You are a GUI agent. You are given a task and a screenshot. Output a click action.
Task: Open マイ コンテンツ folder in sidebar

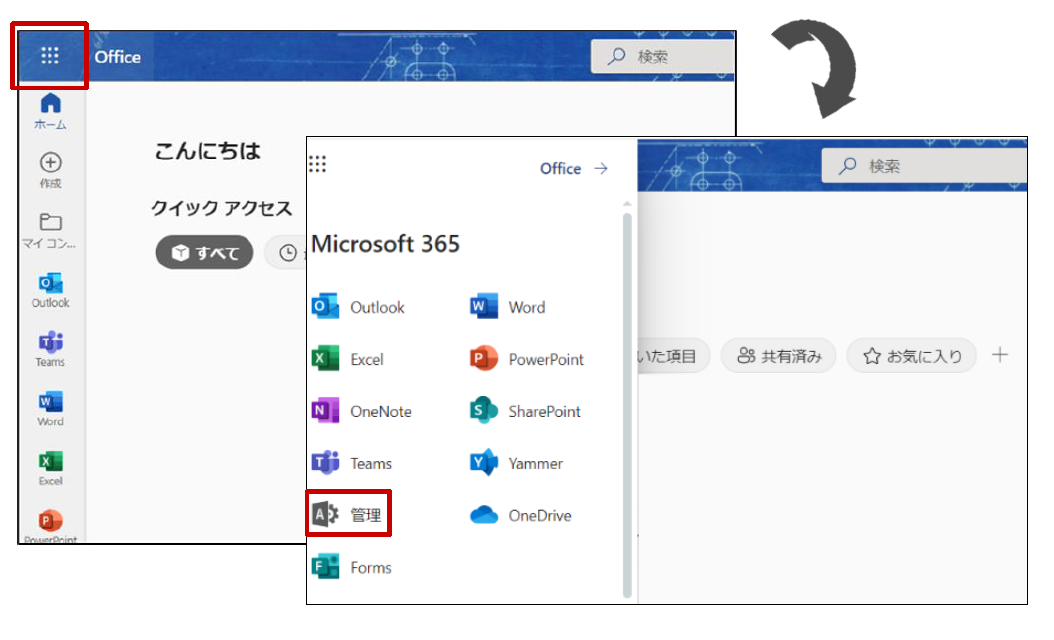(x=50, y=230)
